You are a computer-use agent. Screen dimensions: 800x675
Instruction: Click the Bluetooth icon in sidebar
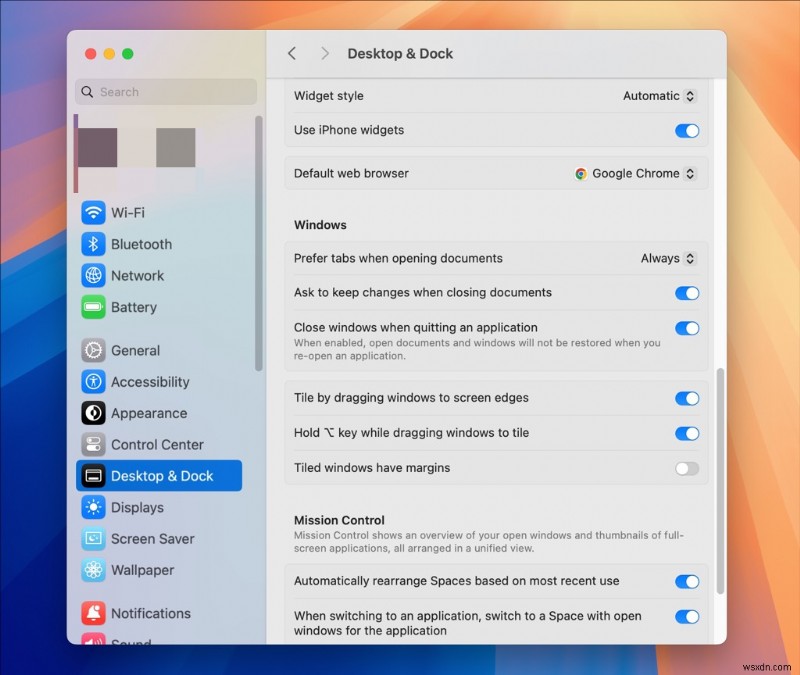pos(93,244)
